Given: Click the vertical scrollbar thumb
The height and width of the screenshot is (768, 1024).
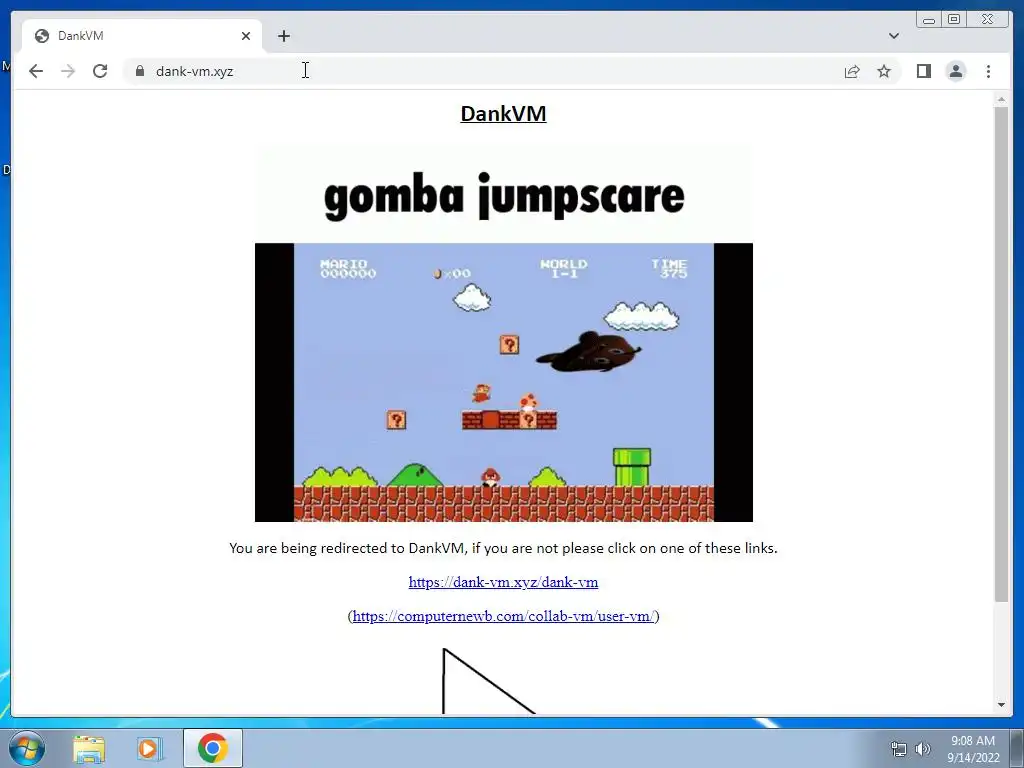Looking at the screenshot, I should [1001, 354].
